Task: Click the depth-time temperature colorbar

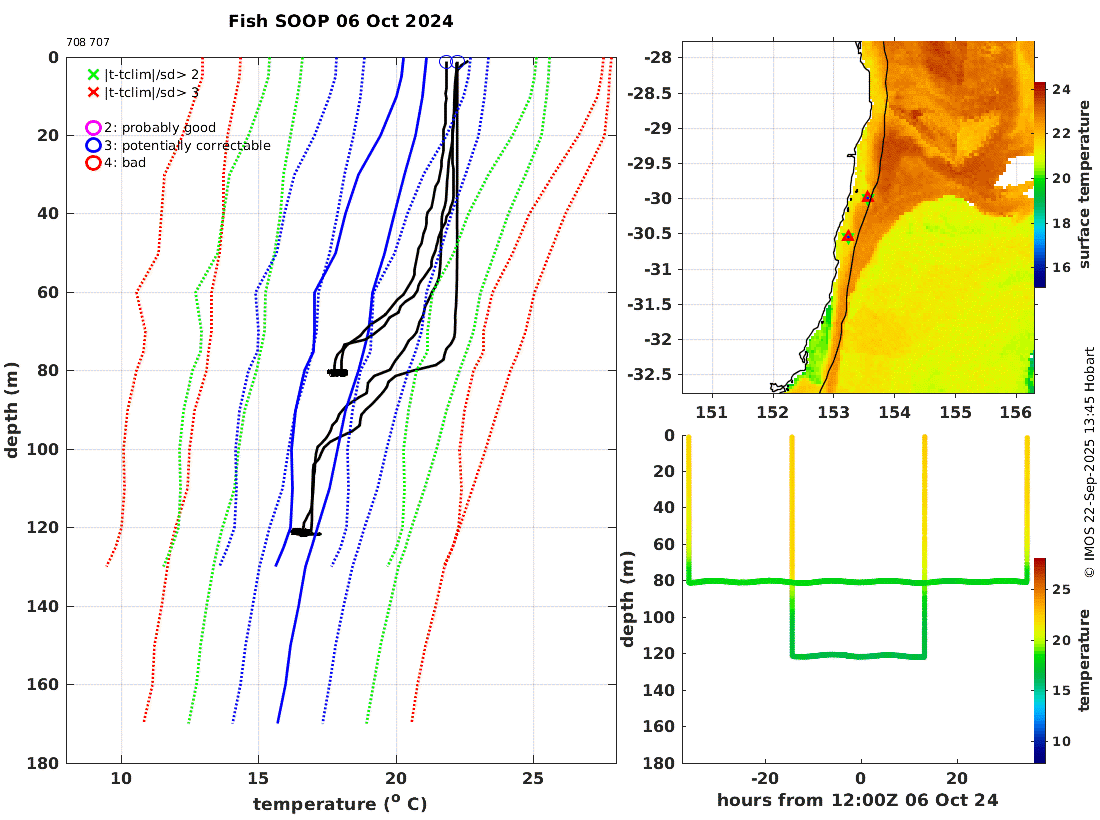Action: point(1040,660)
